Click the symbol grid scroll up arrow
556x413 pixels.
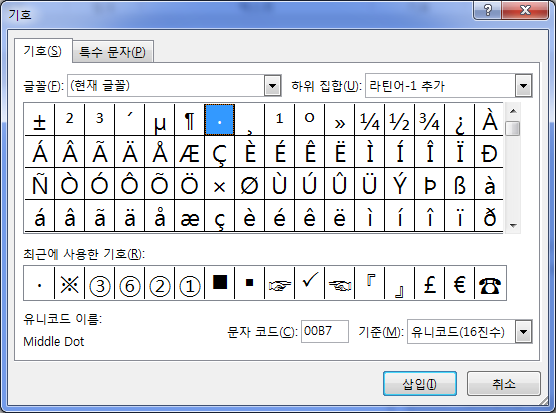click(x=513, y=111)
